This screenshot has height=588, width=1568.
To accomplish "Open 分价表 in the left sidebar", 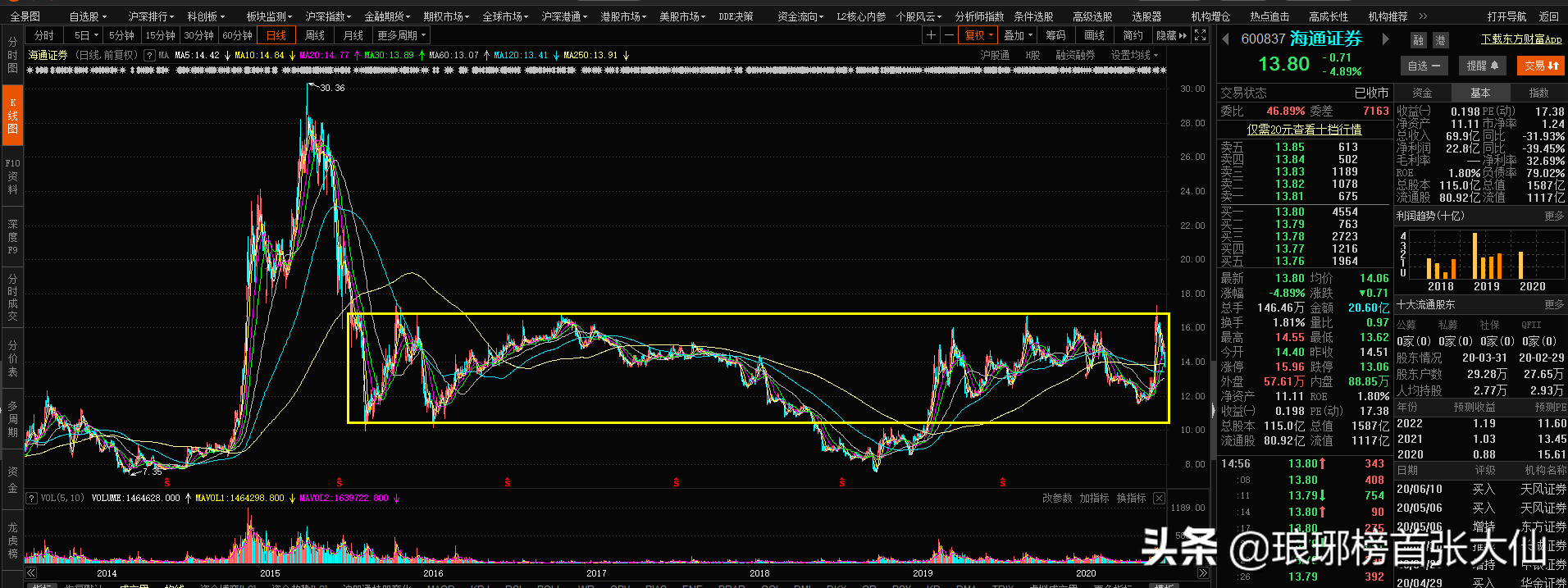I will 12,358.
